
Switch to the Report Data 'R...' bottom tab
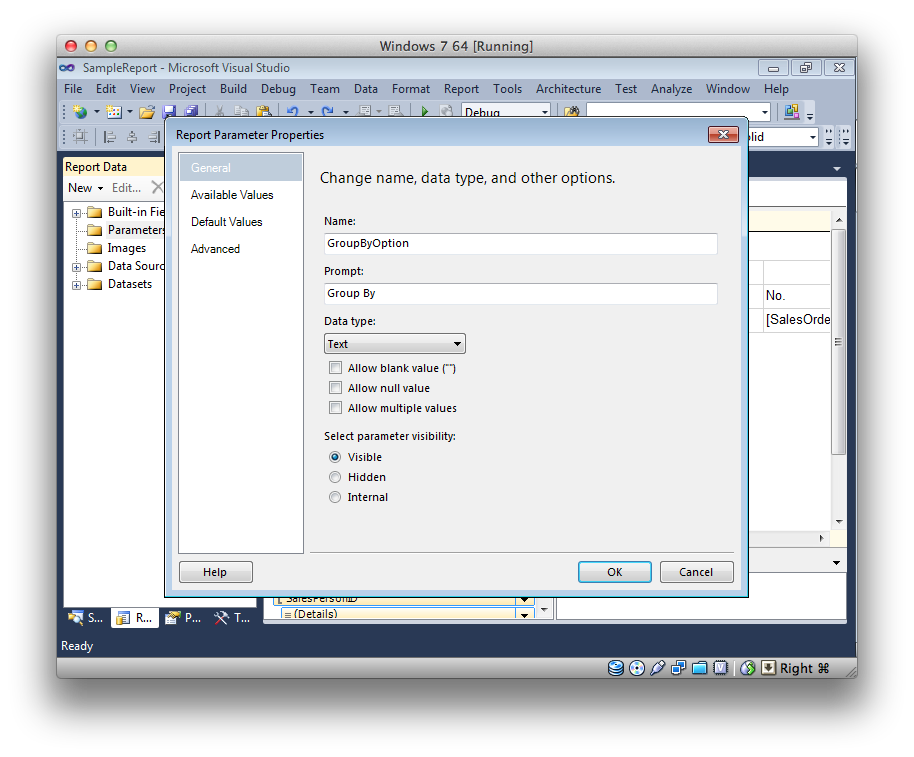click(135, 618)
